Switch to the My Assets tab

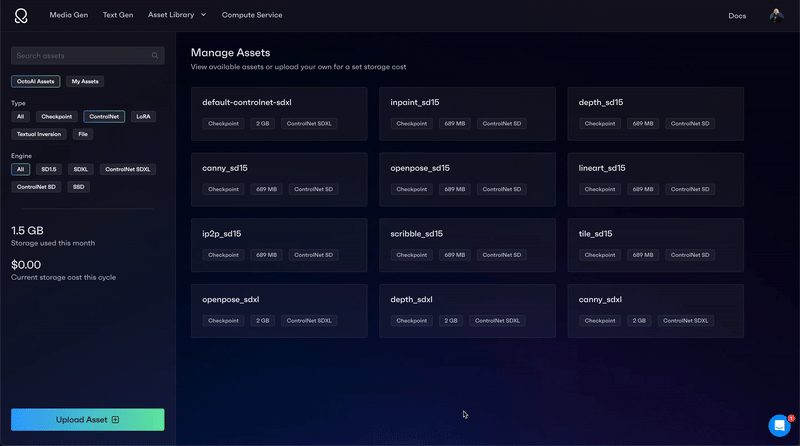[85, 82]
